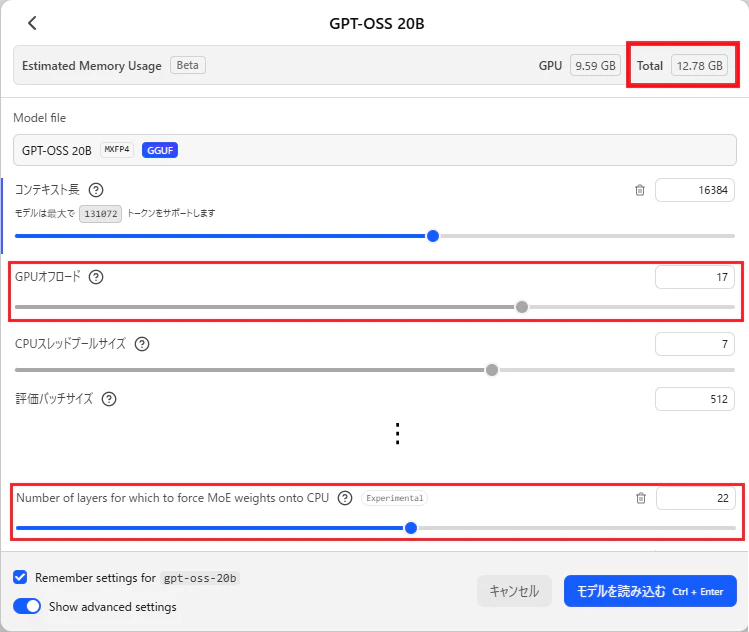Click the MoE layers slider handle

click(x=411, y=528)
